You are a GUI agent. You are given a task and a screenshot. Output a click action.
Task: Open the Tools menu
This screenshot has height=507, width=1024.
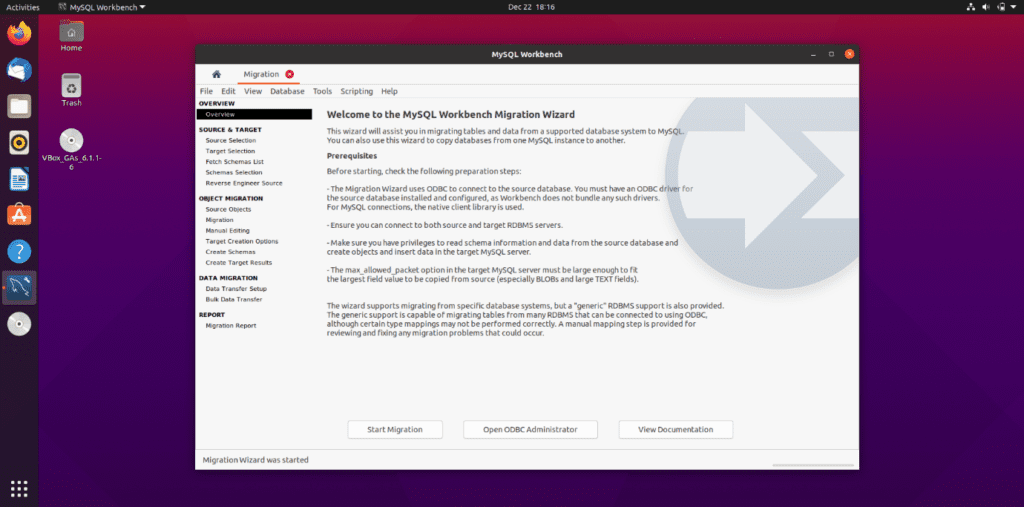[x=322, y=91]
